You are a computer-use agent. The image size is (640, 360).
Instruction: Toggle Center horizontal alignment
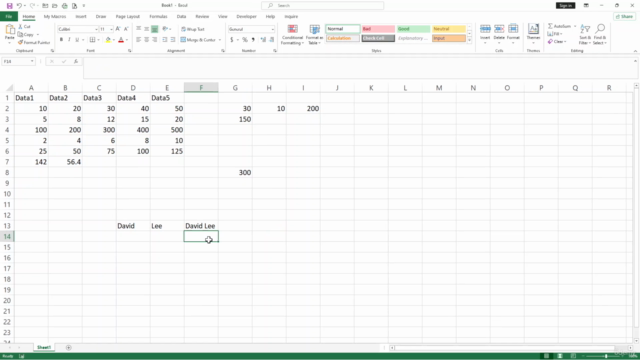click(147, 40)
